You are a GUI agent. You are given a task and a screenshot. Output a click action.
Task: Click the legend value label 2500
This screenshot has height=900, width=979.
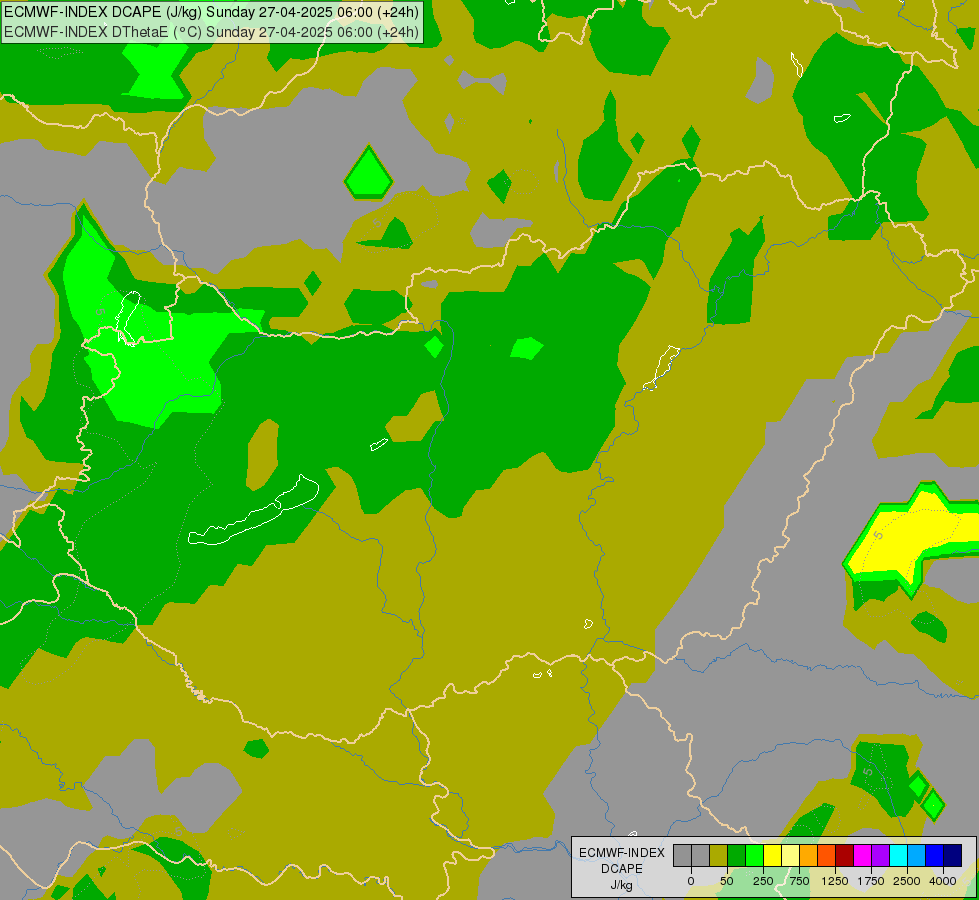click(x=907, y=881)
